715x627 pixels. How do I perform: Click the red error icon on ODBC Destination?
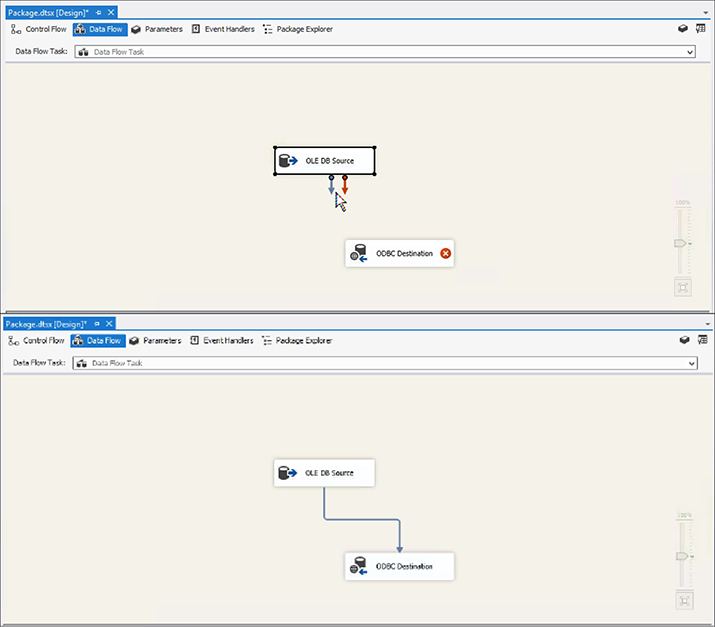click(446, 254)
